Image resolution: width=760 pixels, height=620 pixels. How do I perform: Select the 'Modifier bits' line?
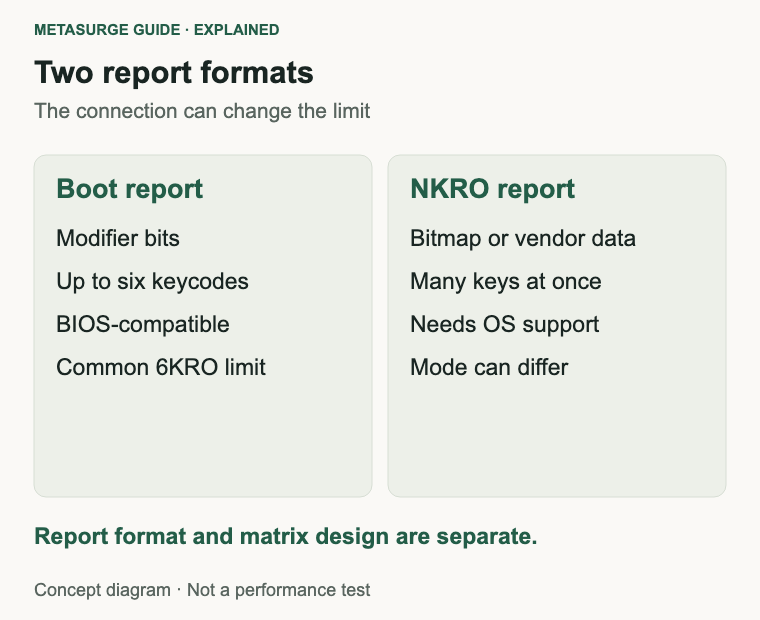tap(118, 238)
